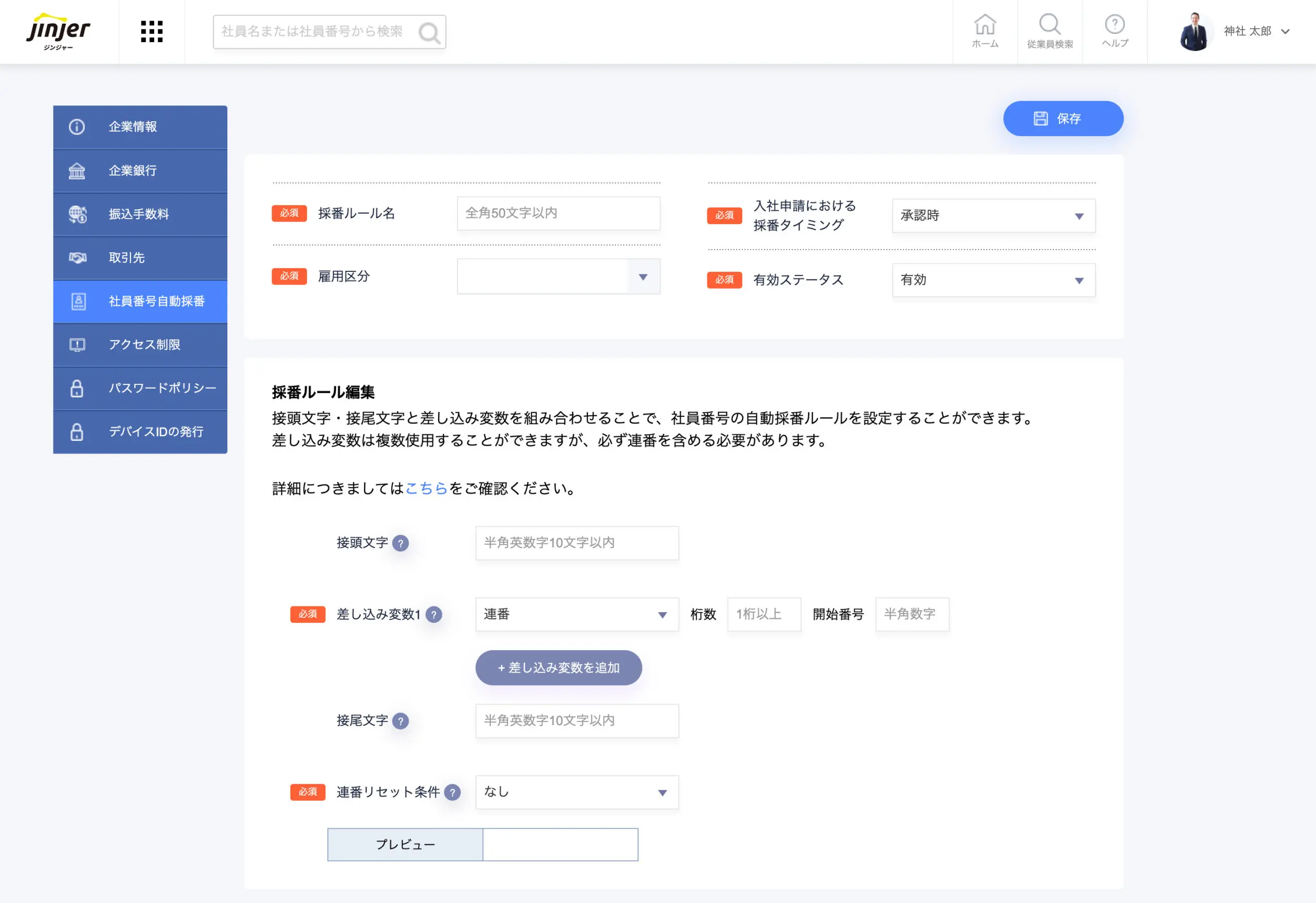Open 採番タイミング dropdown showing 承認時
The width and height of the screenshot is (1316, 903).
coord(993,216)
